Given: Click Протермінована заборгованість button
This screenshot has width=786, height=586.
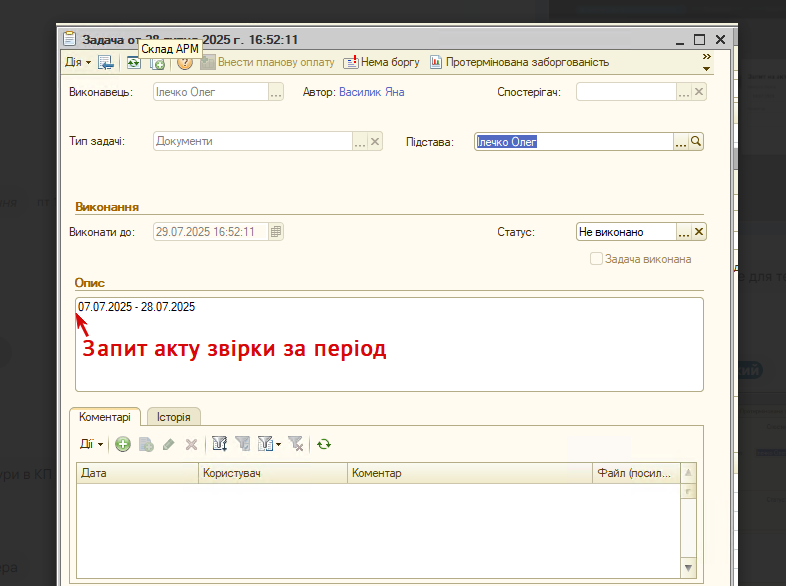Looking at the screenshot, I should tap(520, 62).
